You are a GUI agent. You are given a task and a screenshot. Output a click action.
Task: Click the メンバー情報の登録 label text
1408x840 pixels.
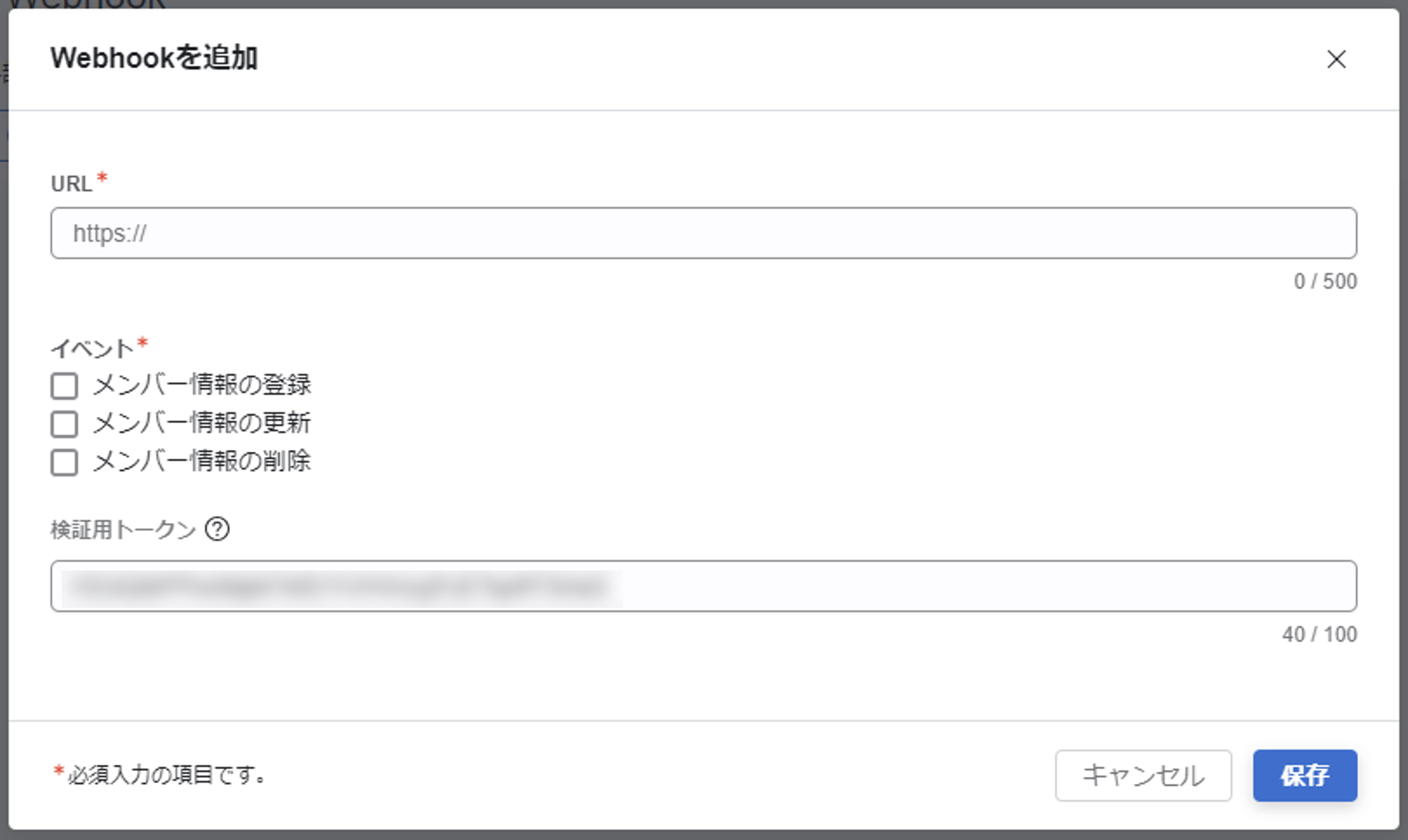(x=202, y=385)
